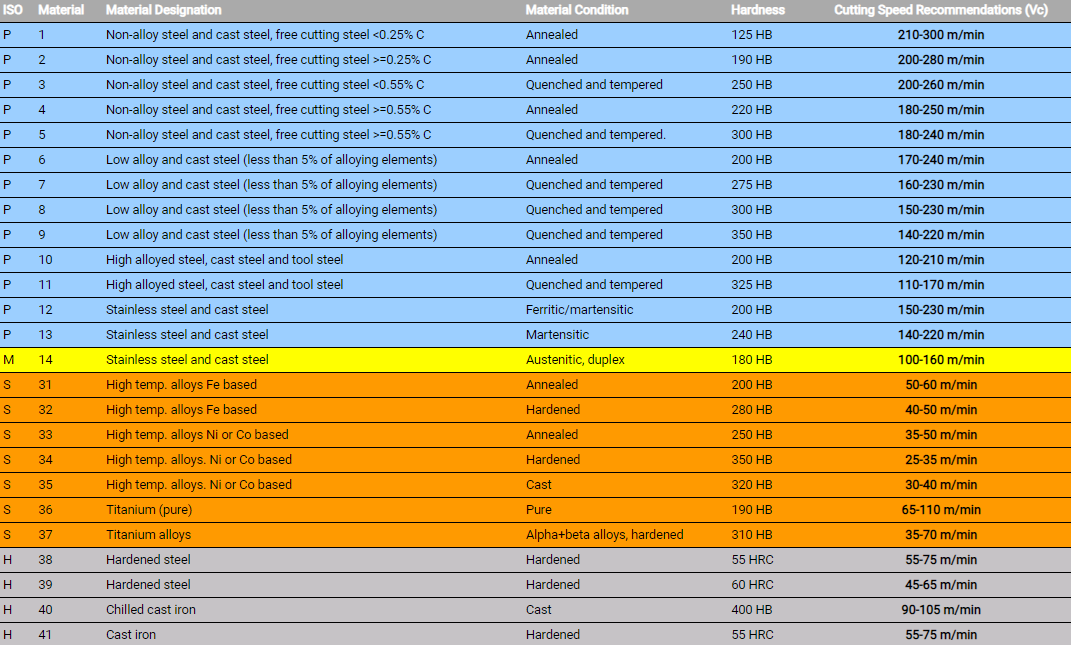Image resolution: width=1071 pixels, height=645 pixels.
Task: Select the '100-160 m/min' cell in yellow row
Action: (x=941, y=360)
